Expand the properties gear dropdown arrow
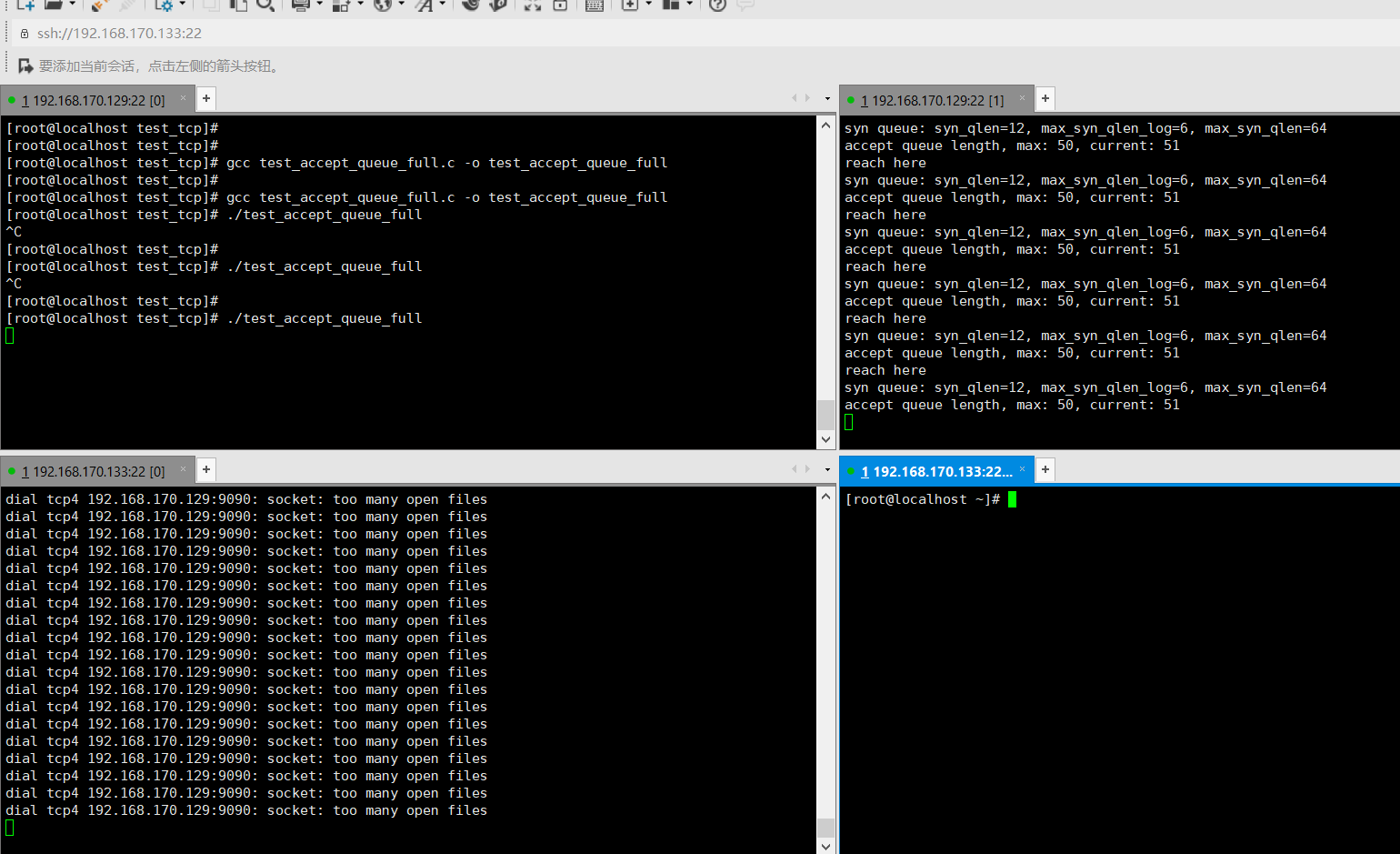 pos(183,5)
